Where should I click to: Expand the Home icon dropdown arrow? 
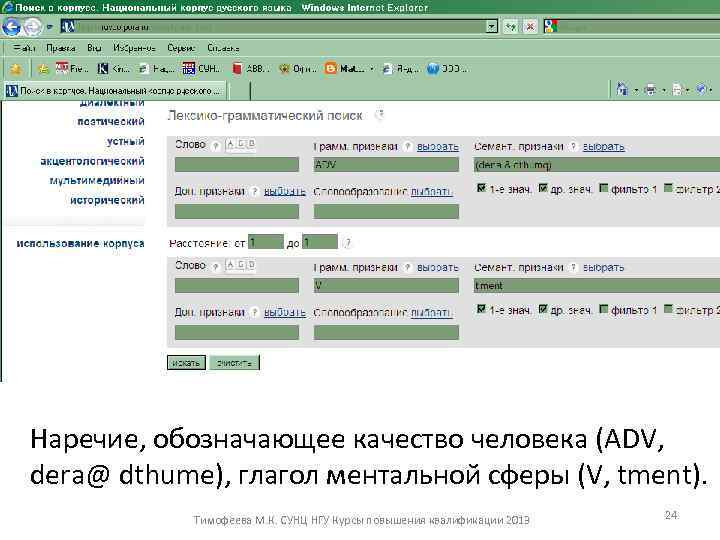point(636,90)
